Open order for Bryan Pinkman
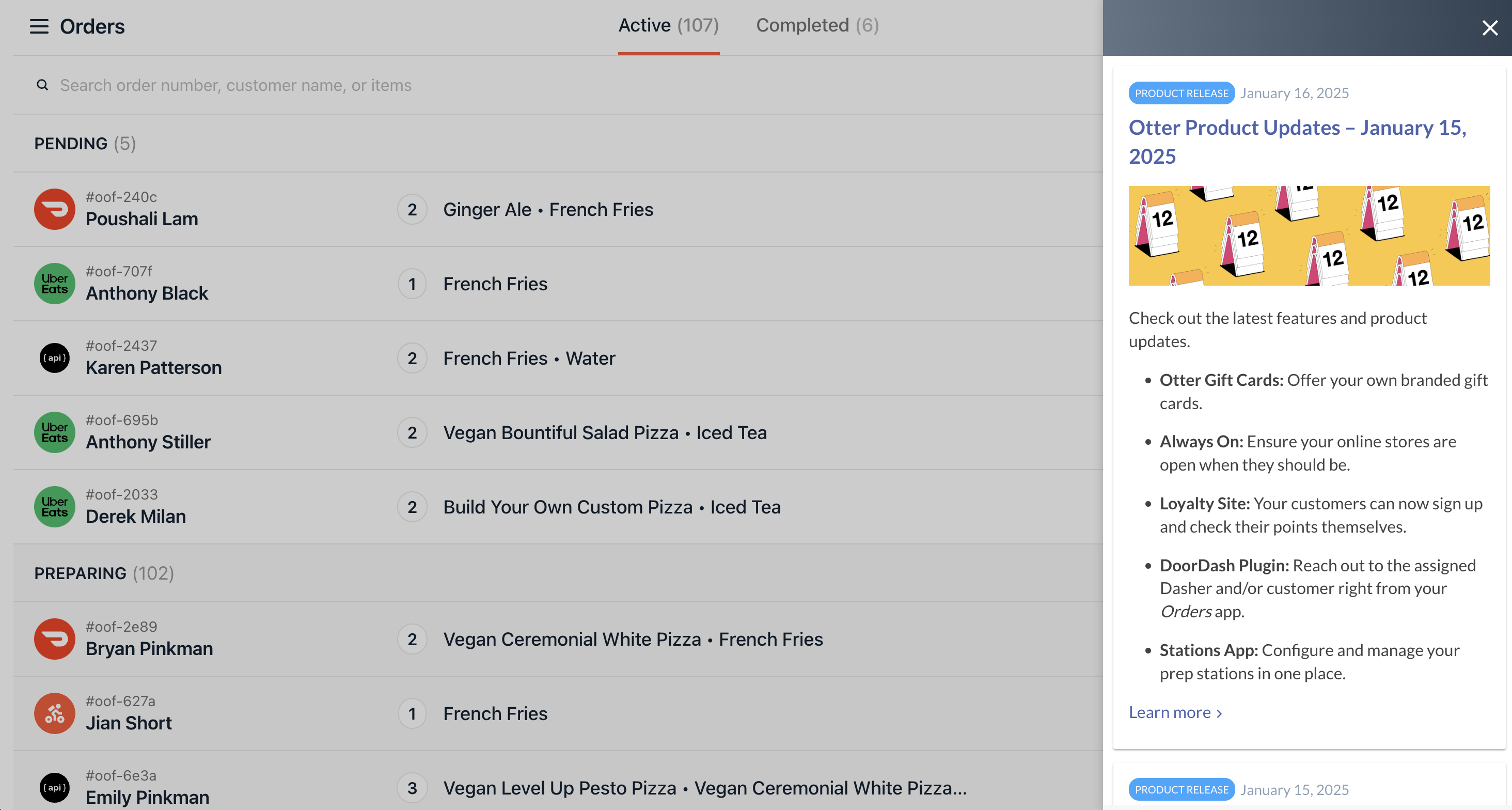 [558, 640]
